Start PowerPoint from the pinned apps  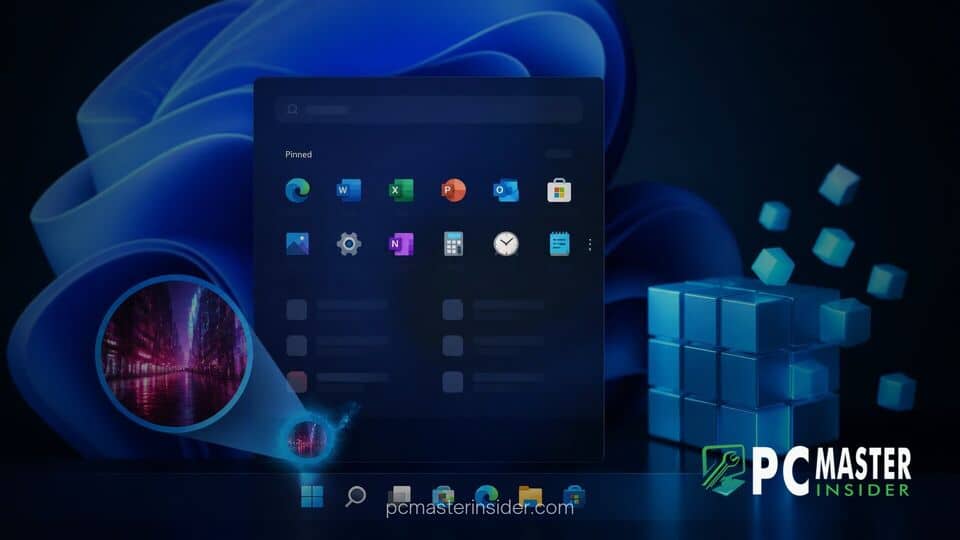(x=453, y=190)
